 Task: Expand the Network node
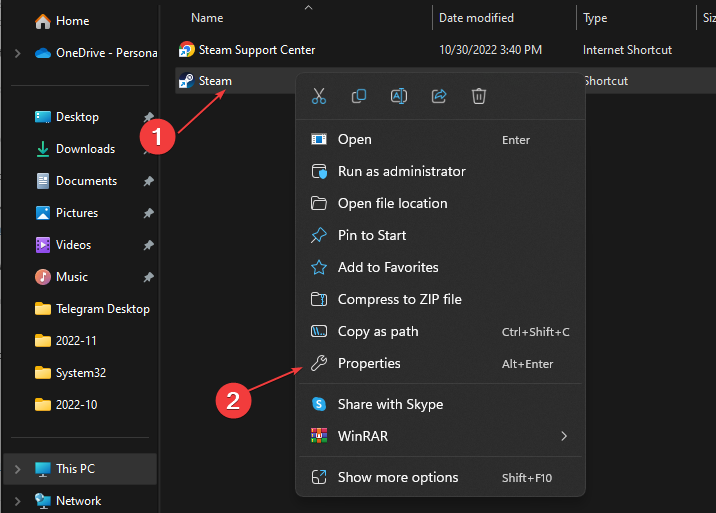click(x=17, y=501)
